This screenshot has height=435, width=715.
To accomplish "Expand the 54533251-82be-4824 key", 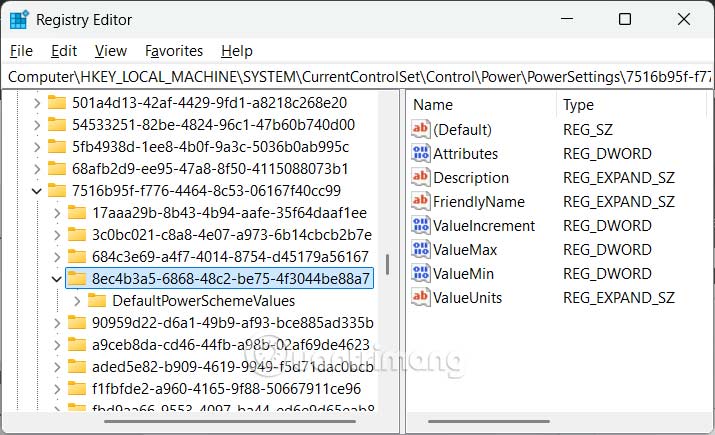I will point(37,125).
